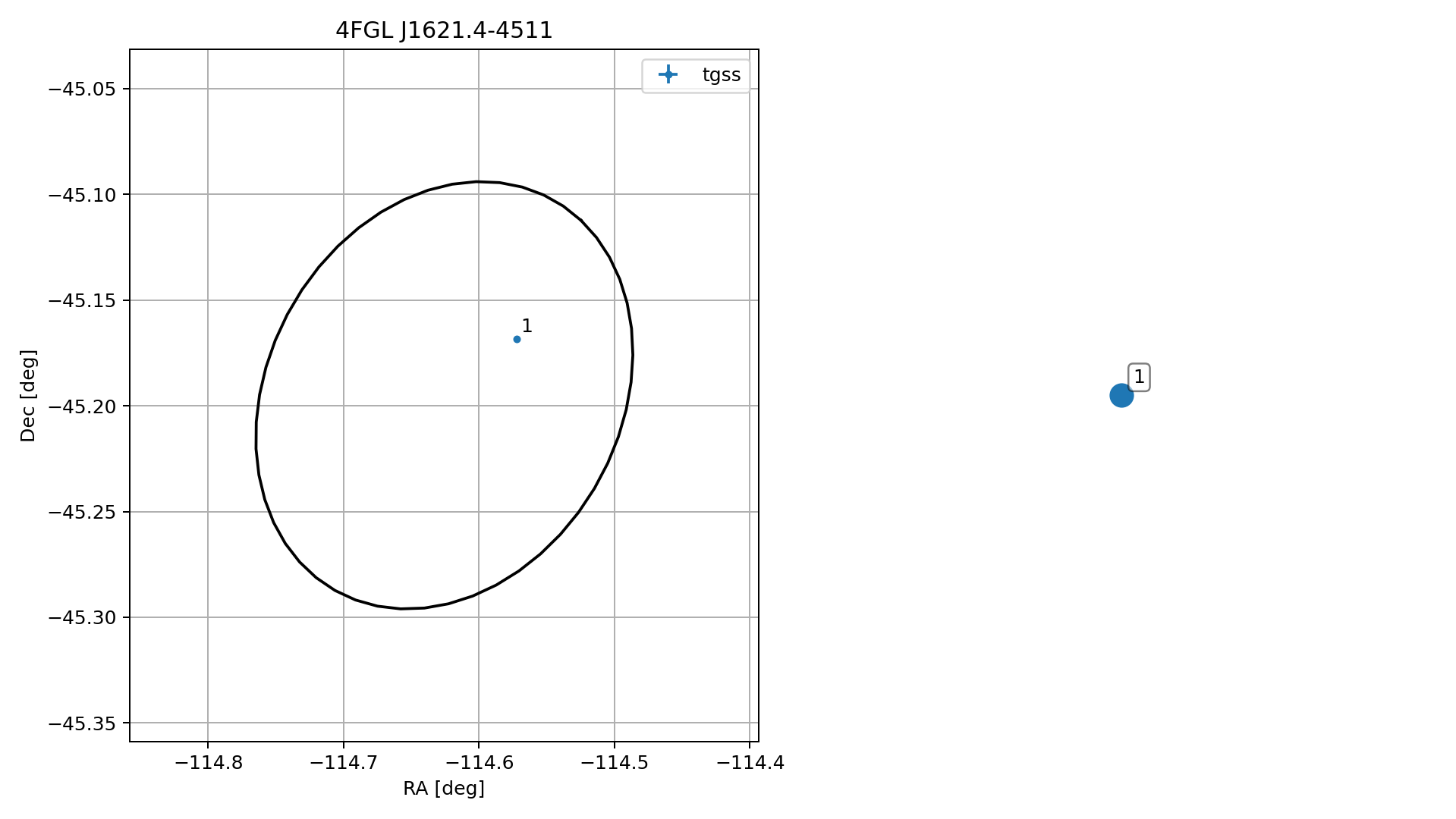1456x819 pixels.
Task: Click the tgss legend marker icon
Action: tap(668, 74)
